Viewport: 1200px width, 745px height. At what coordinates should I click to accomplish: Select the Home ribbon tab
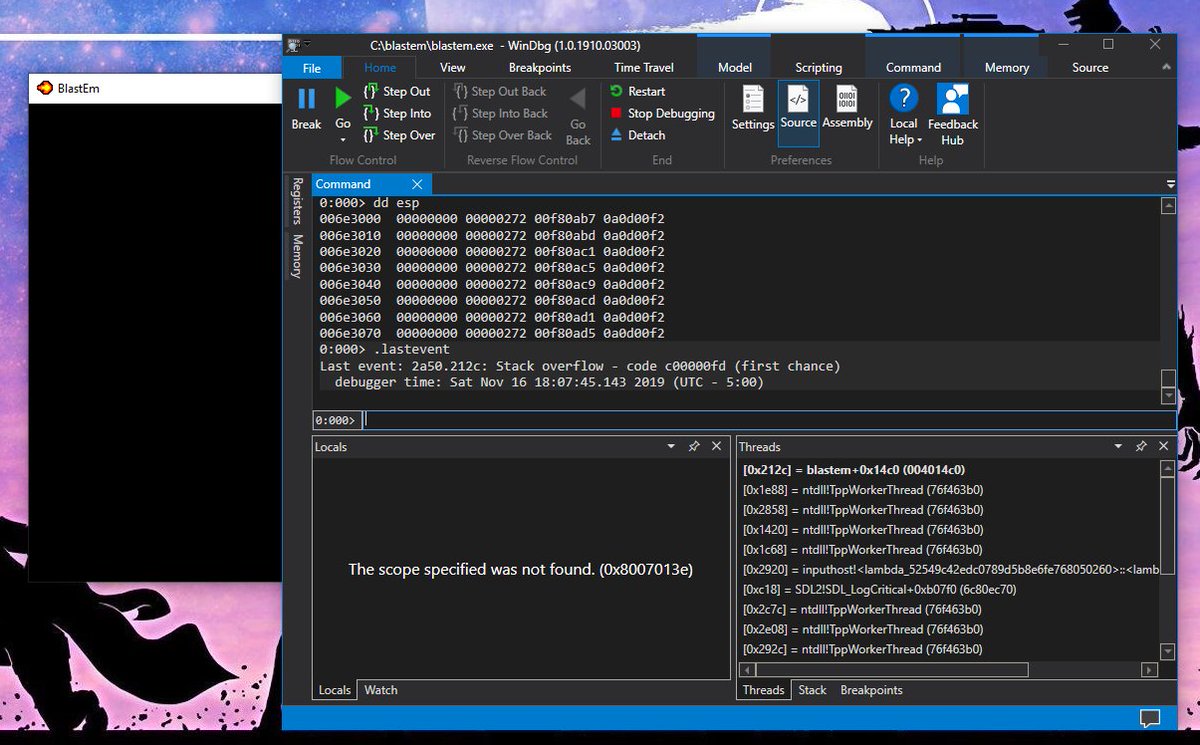(x=380, y=68)
